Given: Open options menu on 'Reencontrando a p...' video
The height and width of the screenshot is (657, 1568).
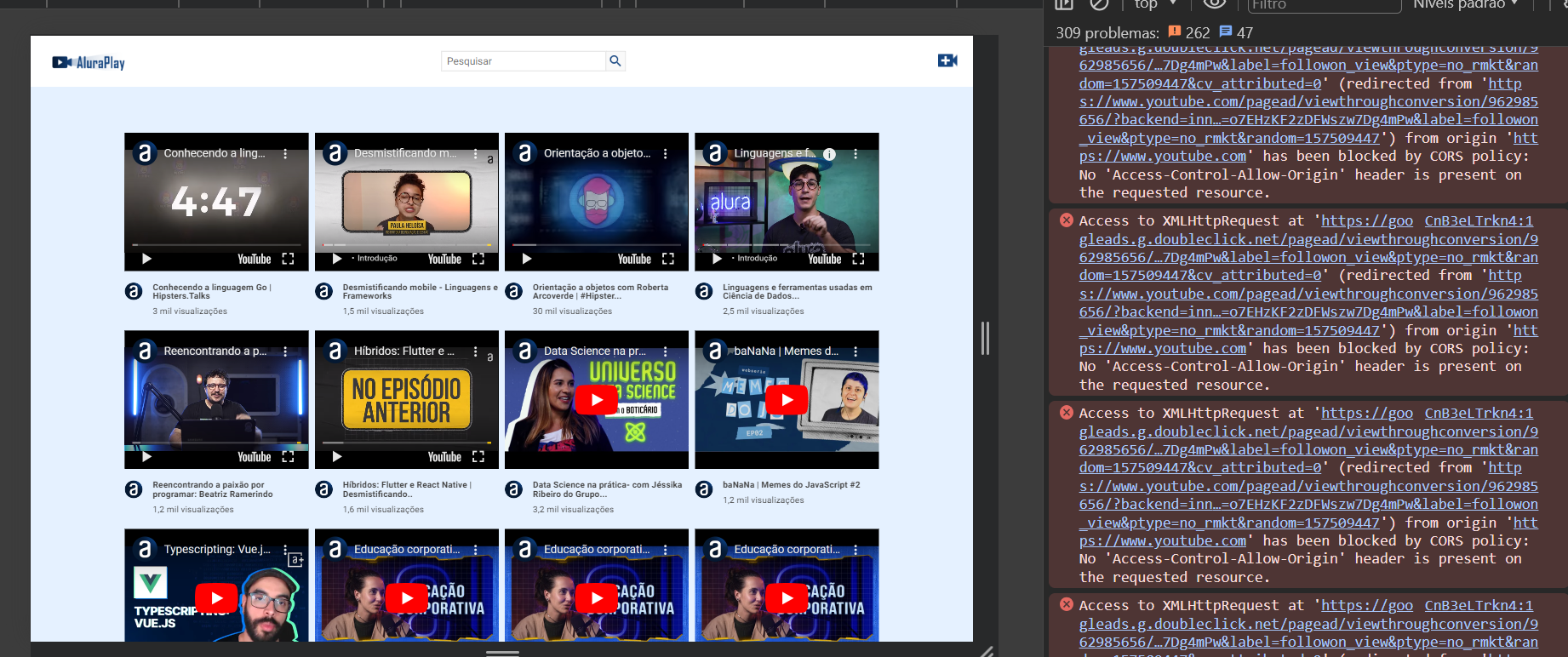Looking at the screenshot, I should (285, 351).
